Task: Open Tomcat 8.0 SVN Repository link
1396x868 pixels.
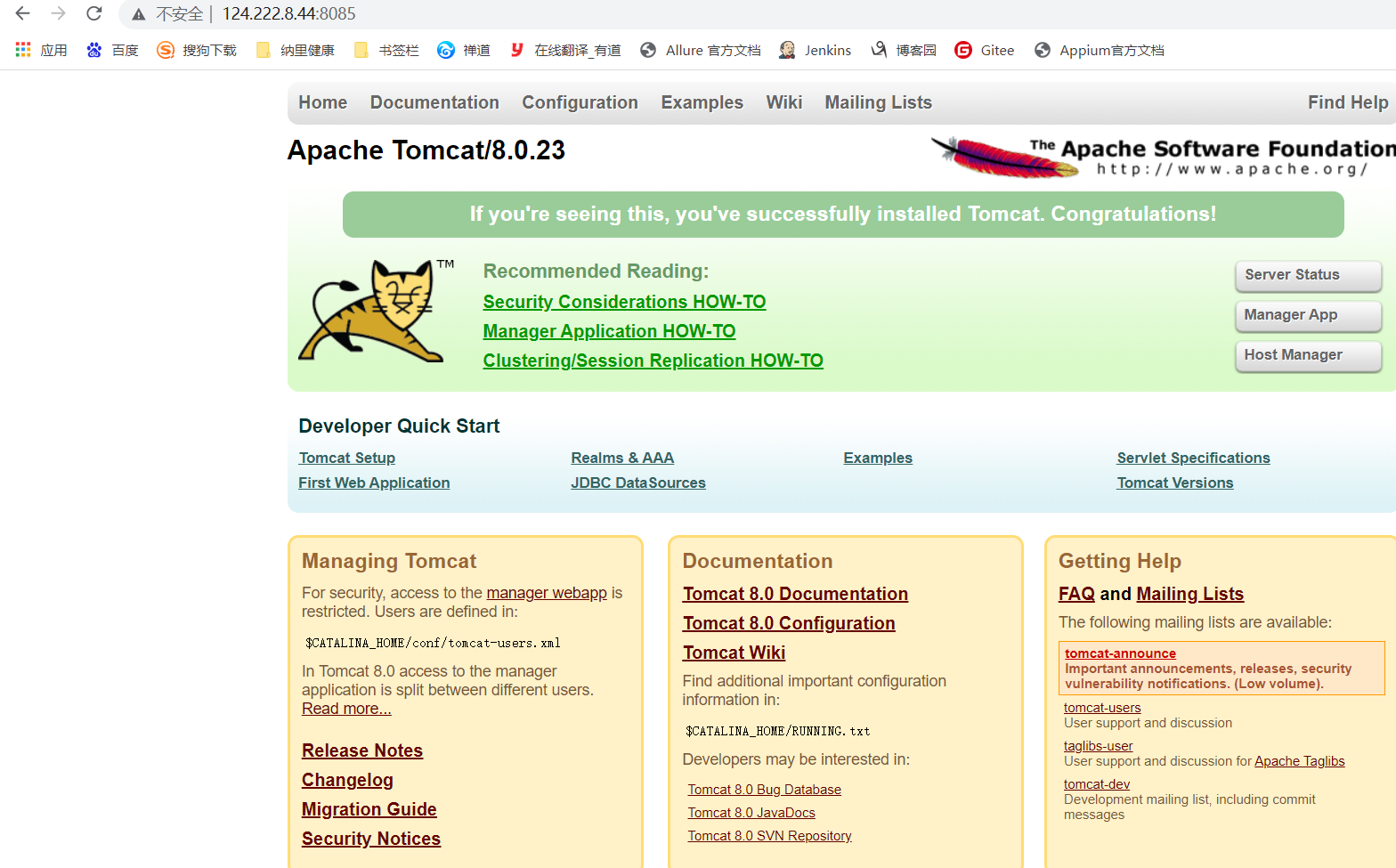Action: click(x=769, y=836)
